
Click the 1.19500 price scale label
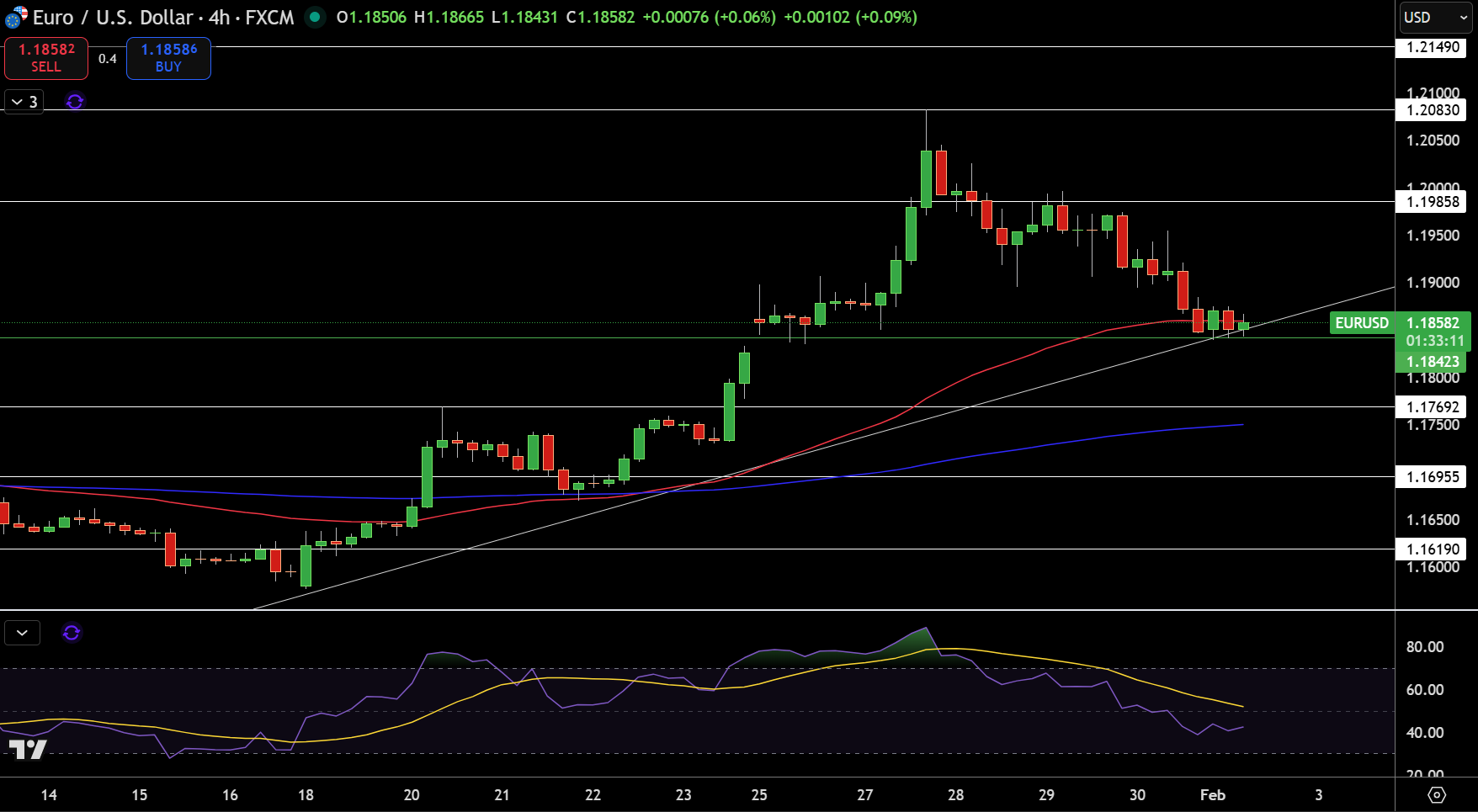click(1433, 236)
